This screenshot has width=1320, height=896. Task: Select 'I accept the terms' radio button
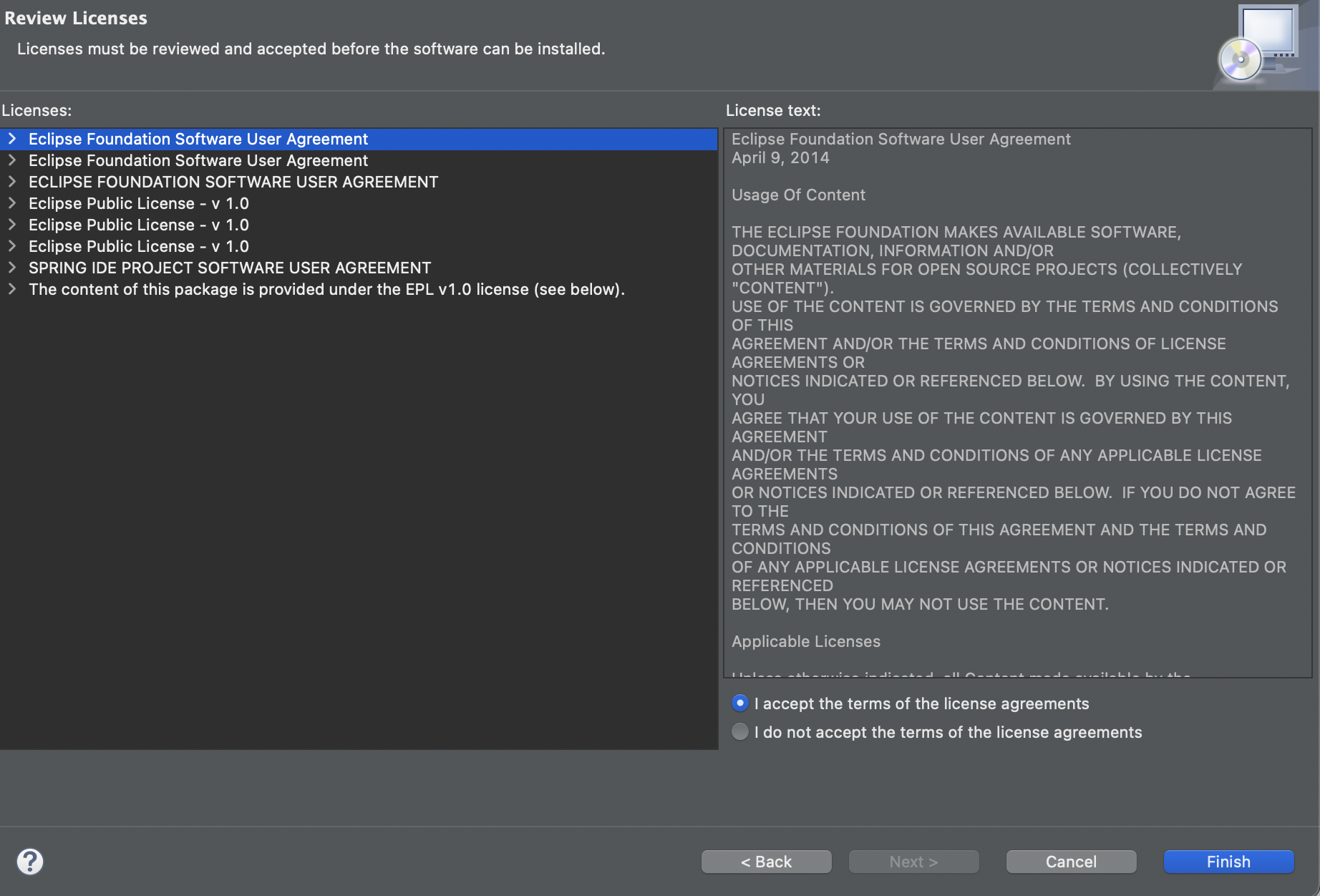(740, 703)
